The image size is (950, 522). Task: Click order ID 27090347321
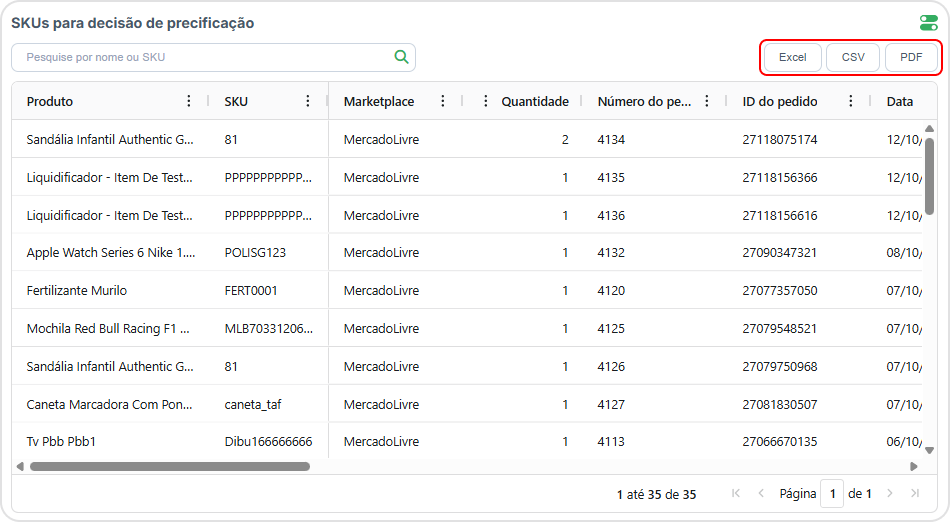(x=780, y=253)
